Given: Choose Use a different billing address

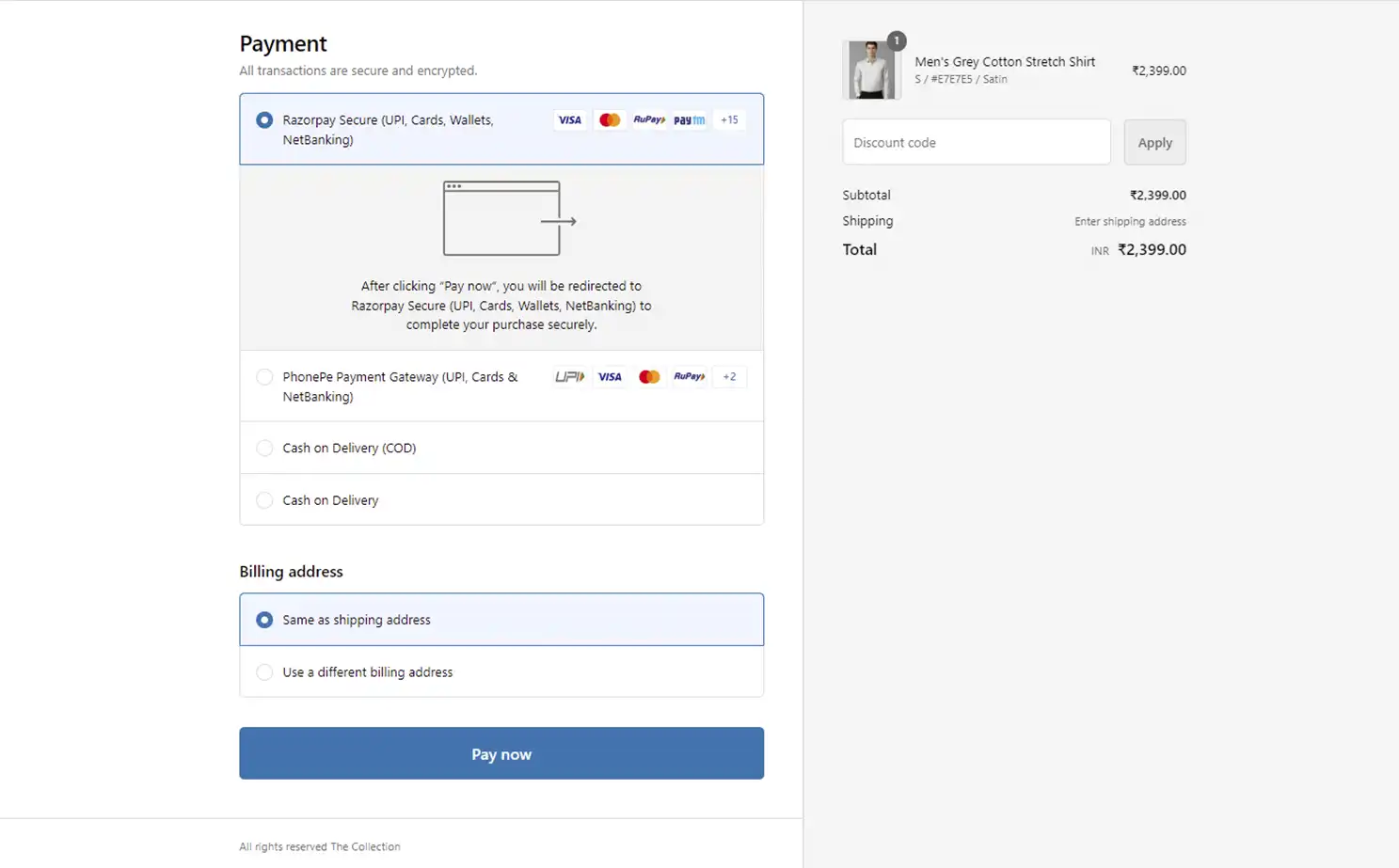Looking at the screenshot, I should pos(264,671).
